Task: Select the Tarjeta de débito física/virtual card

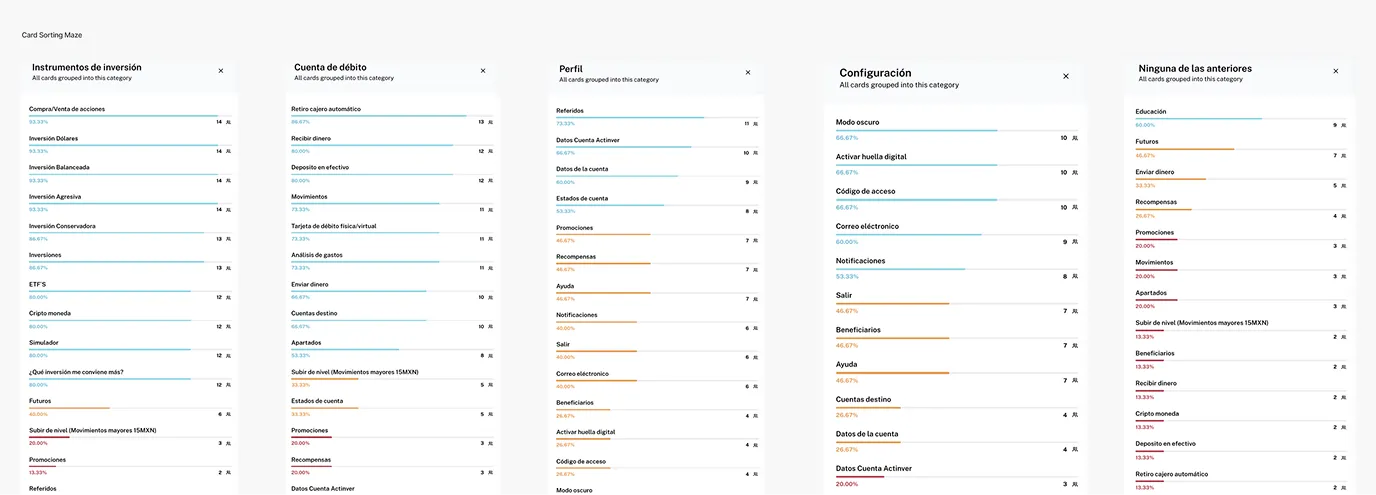Action: click(334, 226)
